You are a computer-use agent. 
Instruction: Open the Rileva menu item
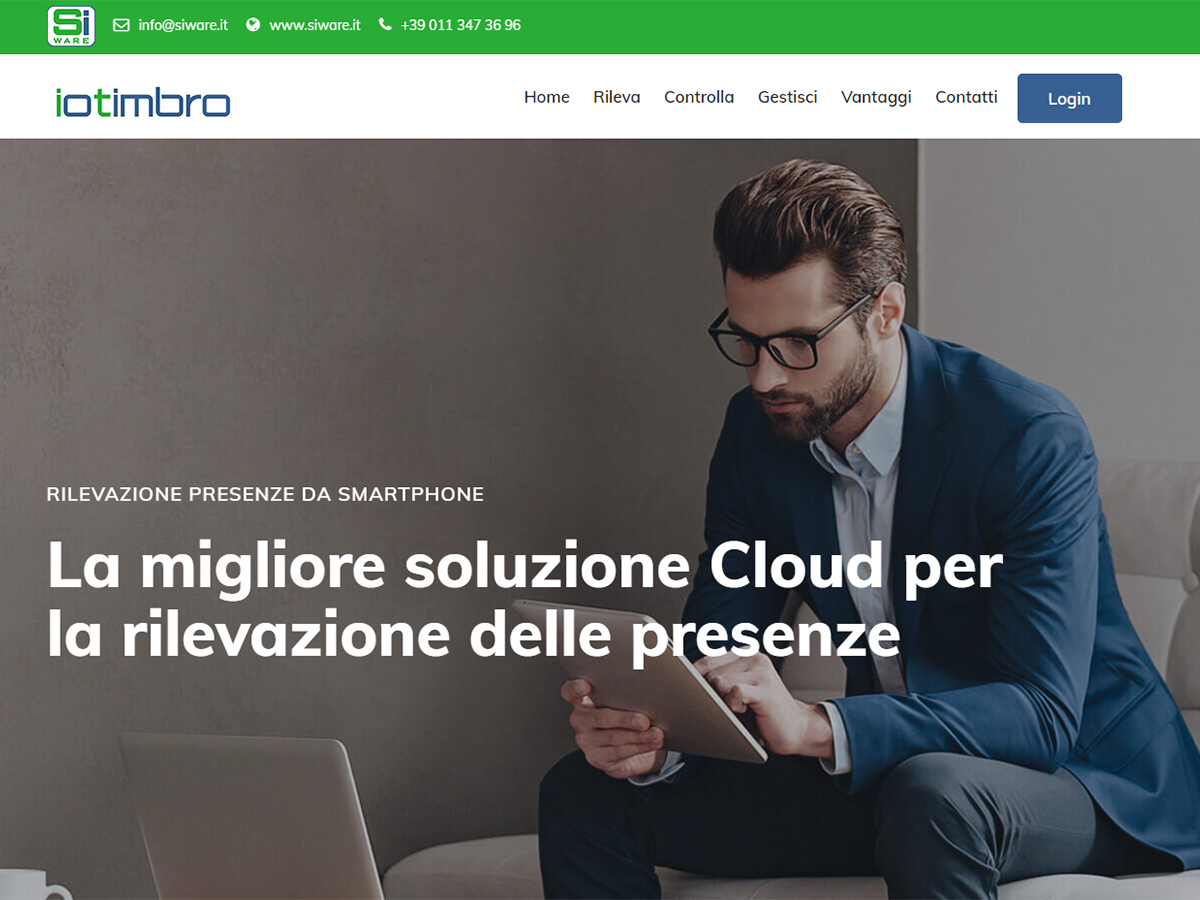tap(617, 97)
